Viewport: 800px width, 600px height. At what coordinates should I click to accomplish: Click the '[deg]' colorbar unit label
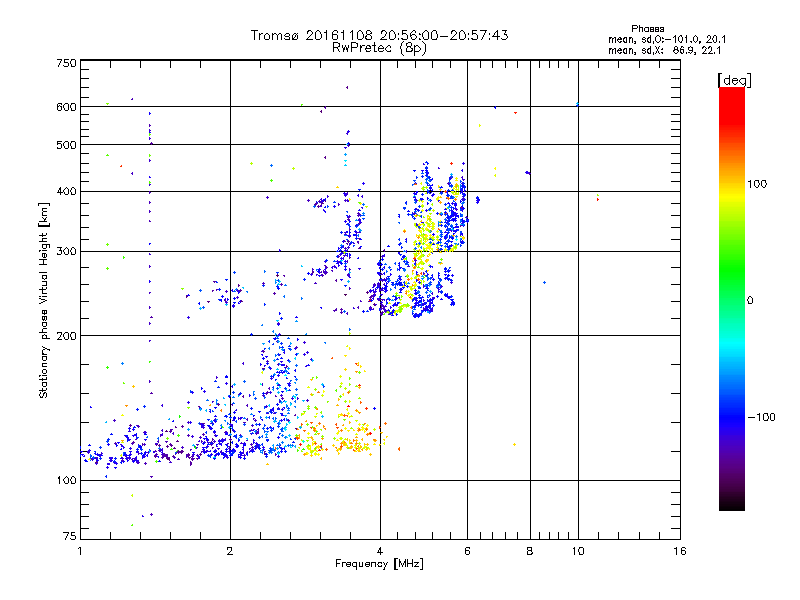pos(734,80)
